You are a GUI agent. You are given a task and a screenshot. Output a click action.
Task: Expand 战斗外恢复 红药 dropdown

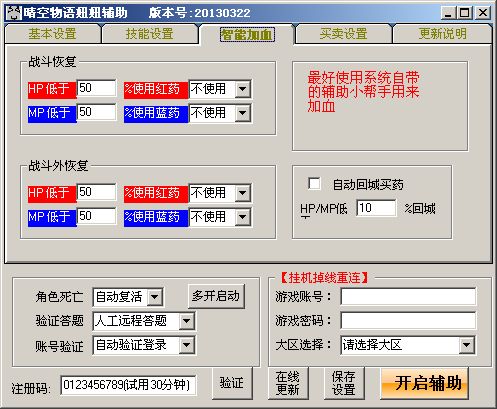tap(242, 193)
